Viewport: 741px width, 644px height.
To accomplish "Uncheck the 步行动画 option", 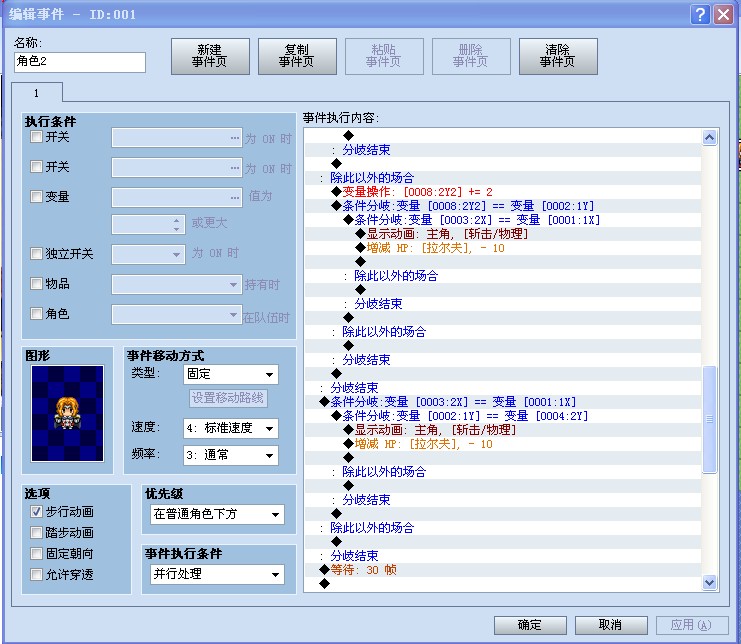I will pos(36,512).
